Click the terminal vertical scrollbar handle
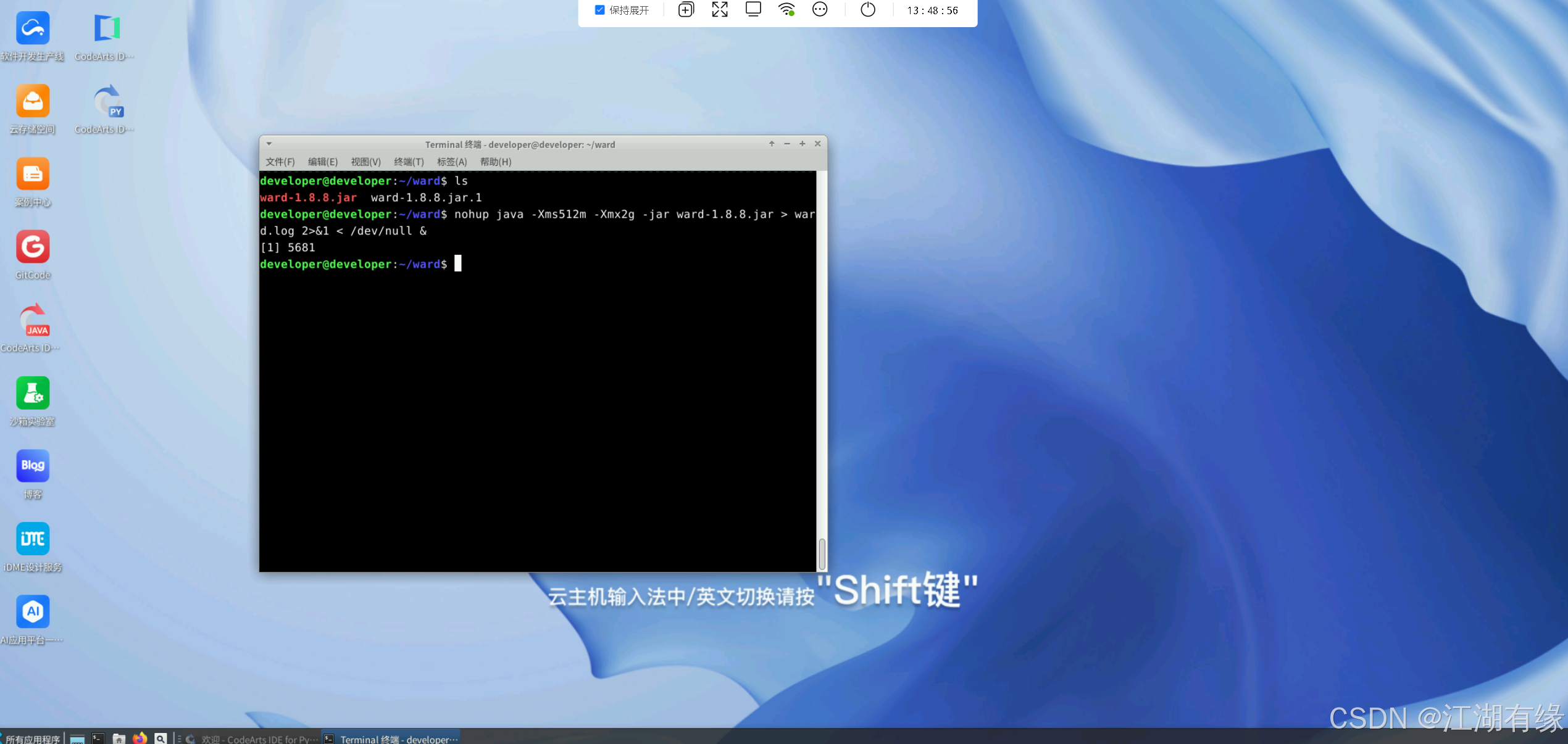 [822, 553]
